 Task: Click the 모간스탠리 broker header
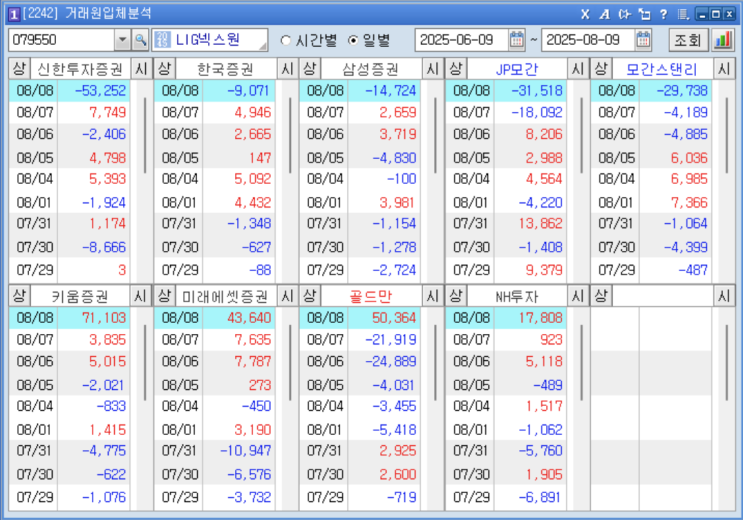(x=662, y=69)
